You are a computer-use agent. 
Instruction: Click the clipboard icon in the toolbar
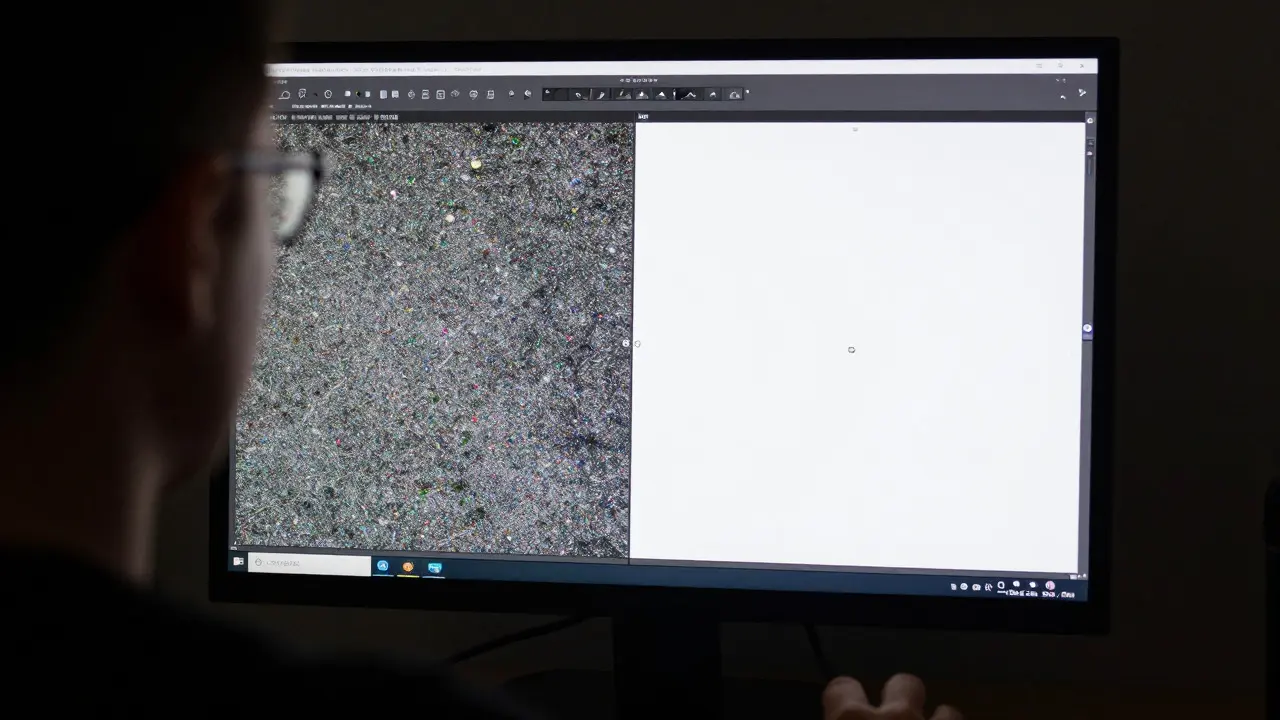click(x=490, y=94)
